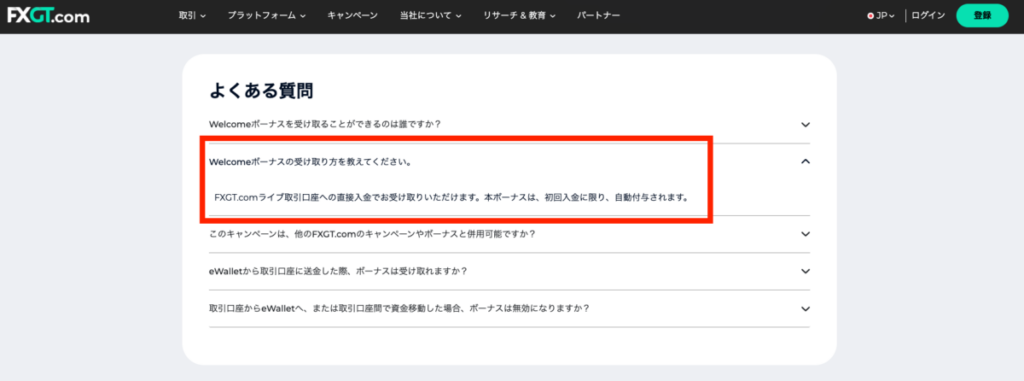Open the プラットフォーム menu
The image size is (1024, 381).
(267, 16)
